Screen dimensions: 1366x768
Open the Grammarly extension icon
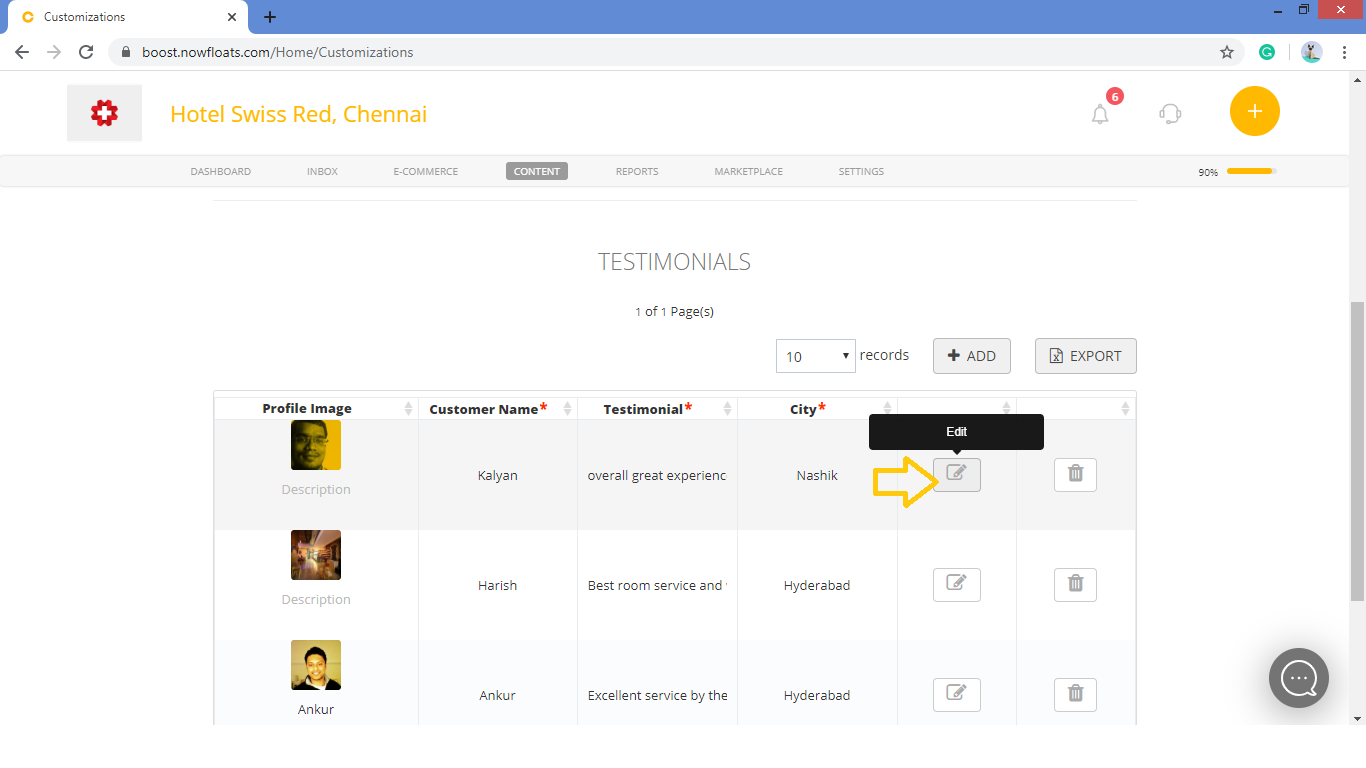(x=1267, y=52)
